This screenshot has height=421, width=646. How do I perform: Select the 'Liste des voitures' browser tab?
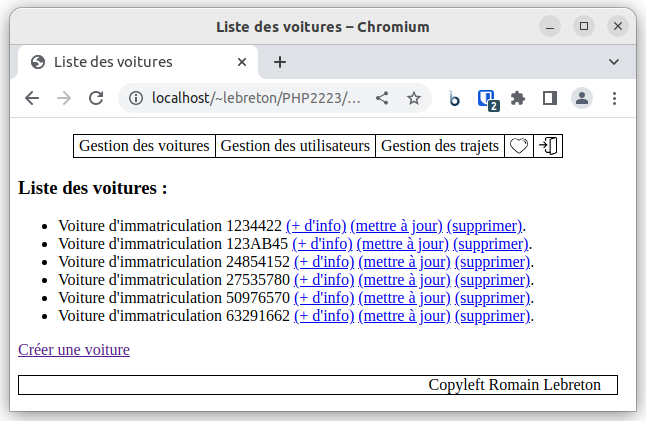[x=138, y=62]
